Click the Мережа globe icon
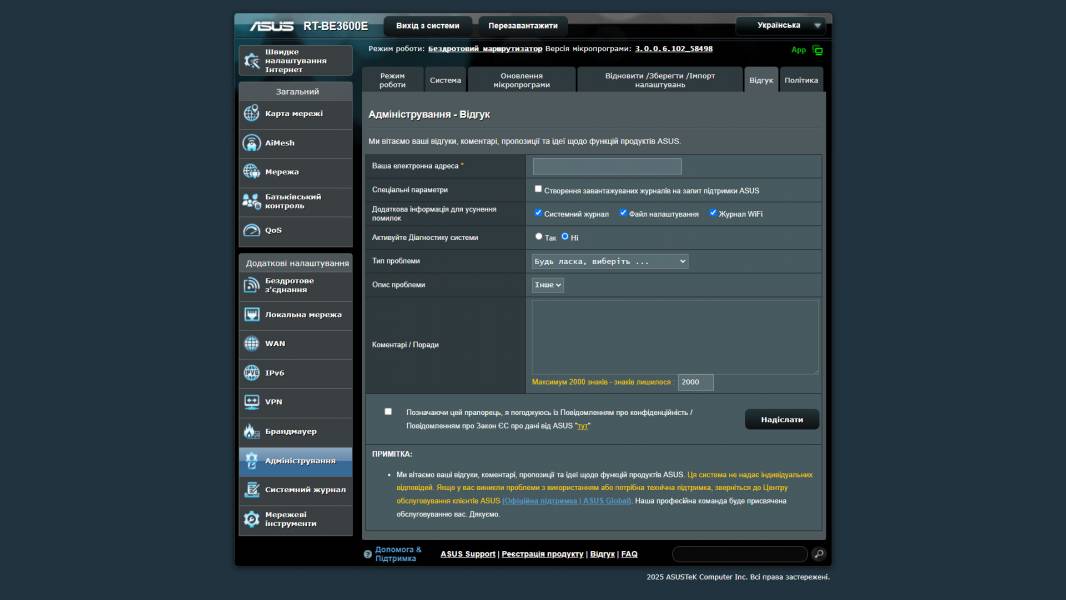This screenshot has width=1066, height=600. pyautogui.click(x=252, y=172)
